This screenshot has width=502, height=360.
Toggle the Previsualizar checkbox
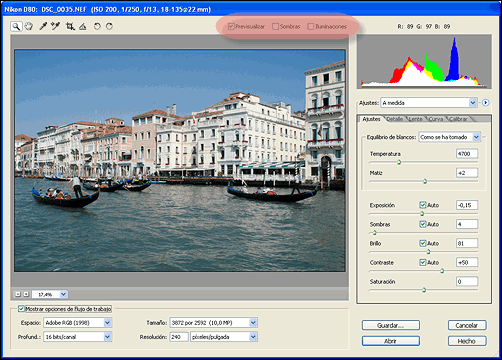(231, 26)
